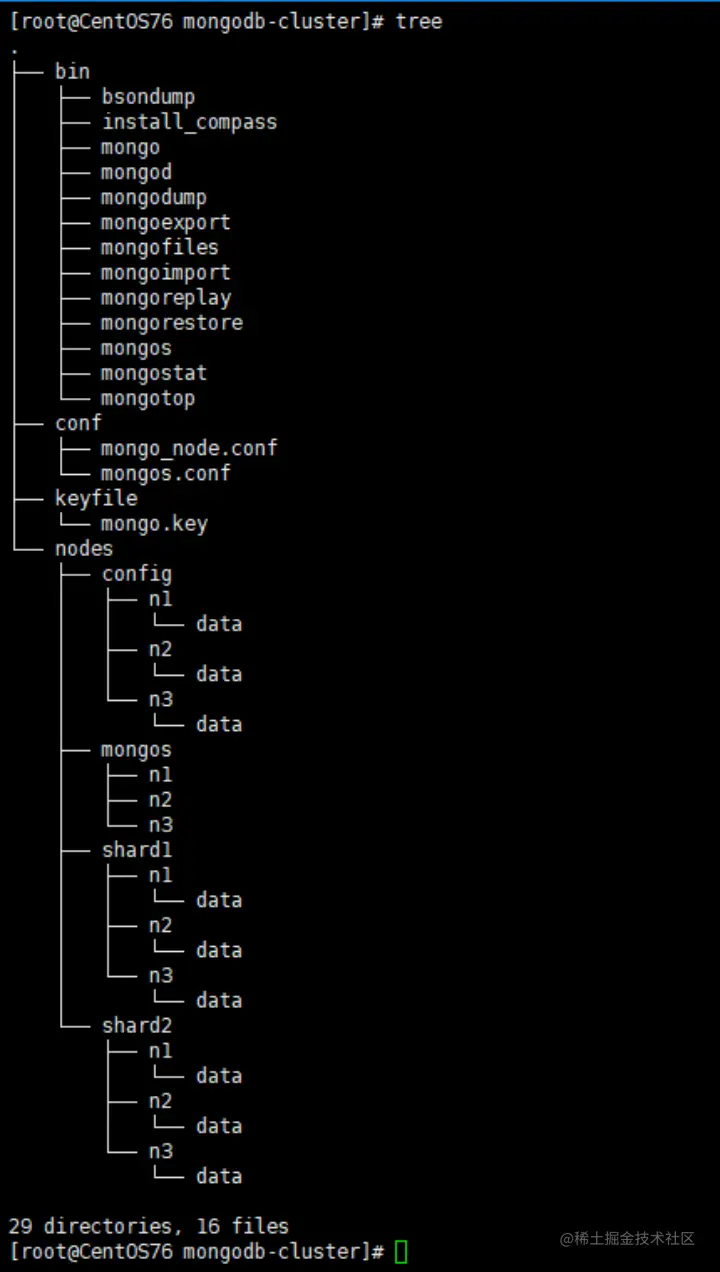Click the mongotop entry
720x1272 pixels.
[148, 398]
